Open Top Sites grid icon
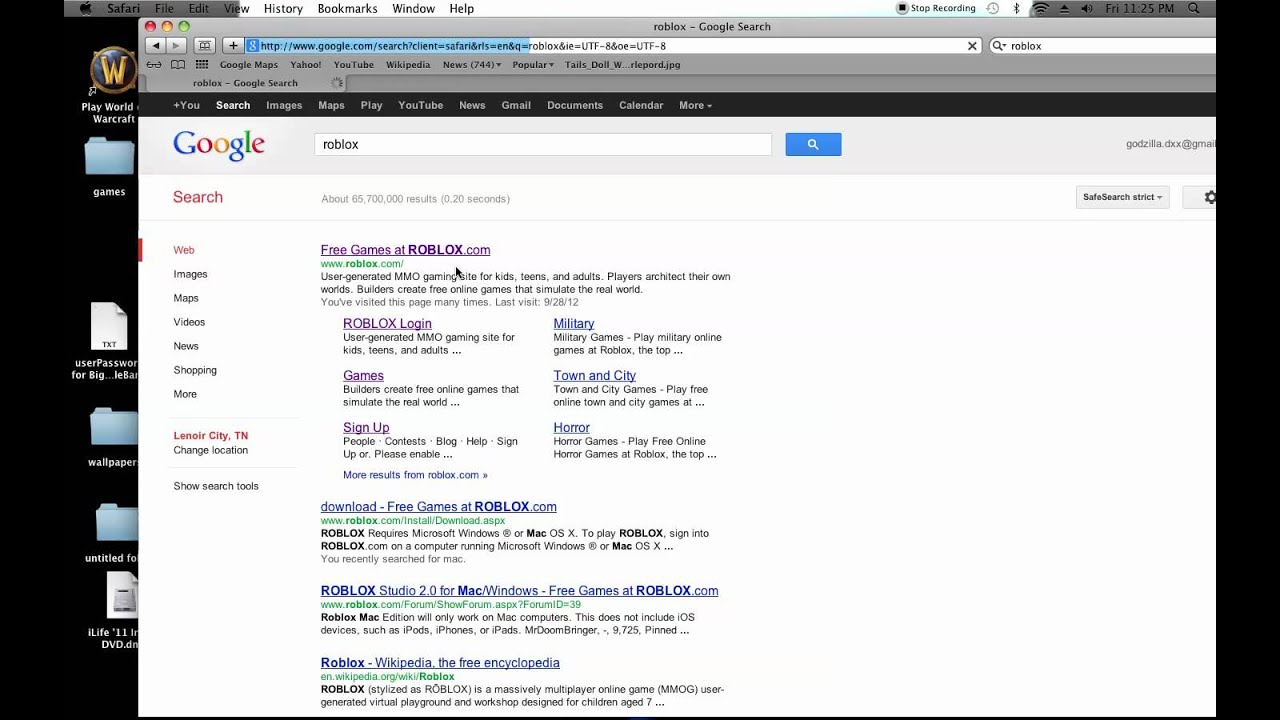 tap(202, 65)
